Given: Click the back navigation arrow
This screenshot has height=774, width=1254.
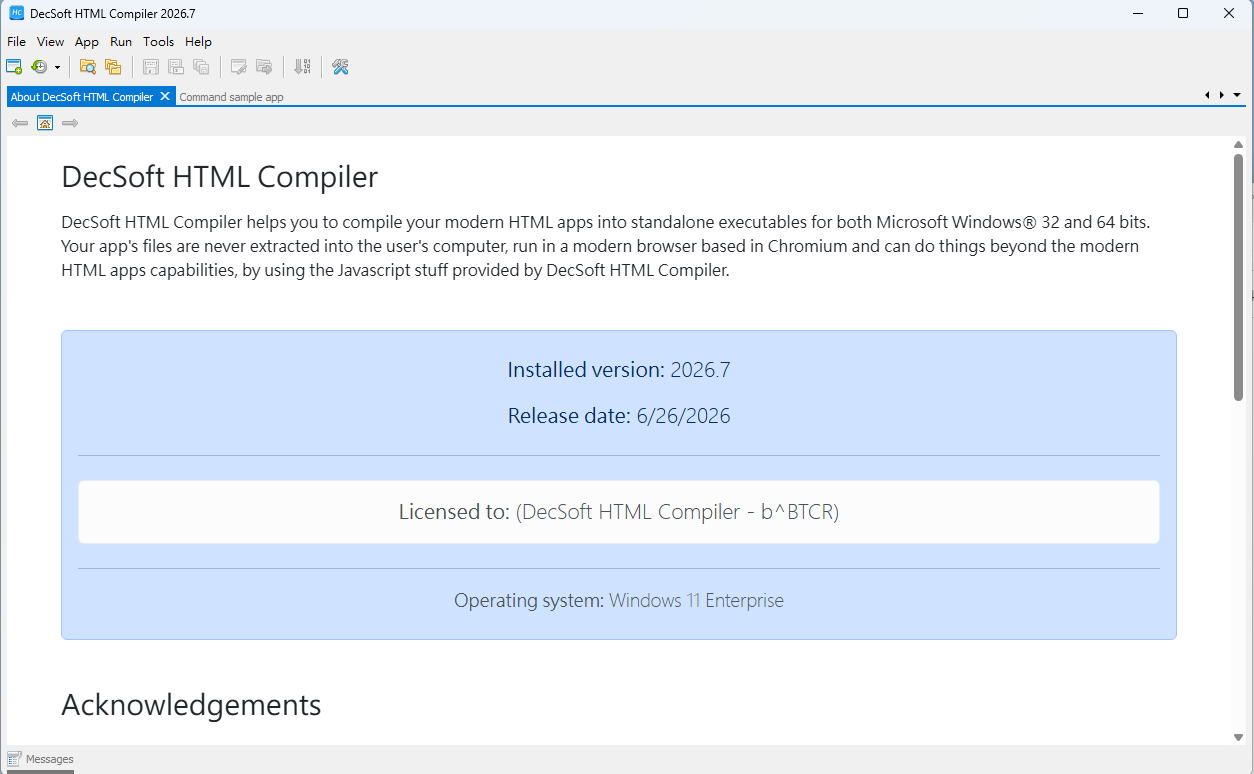Looking at the screenshot, I should (20, 123).
